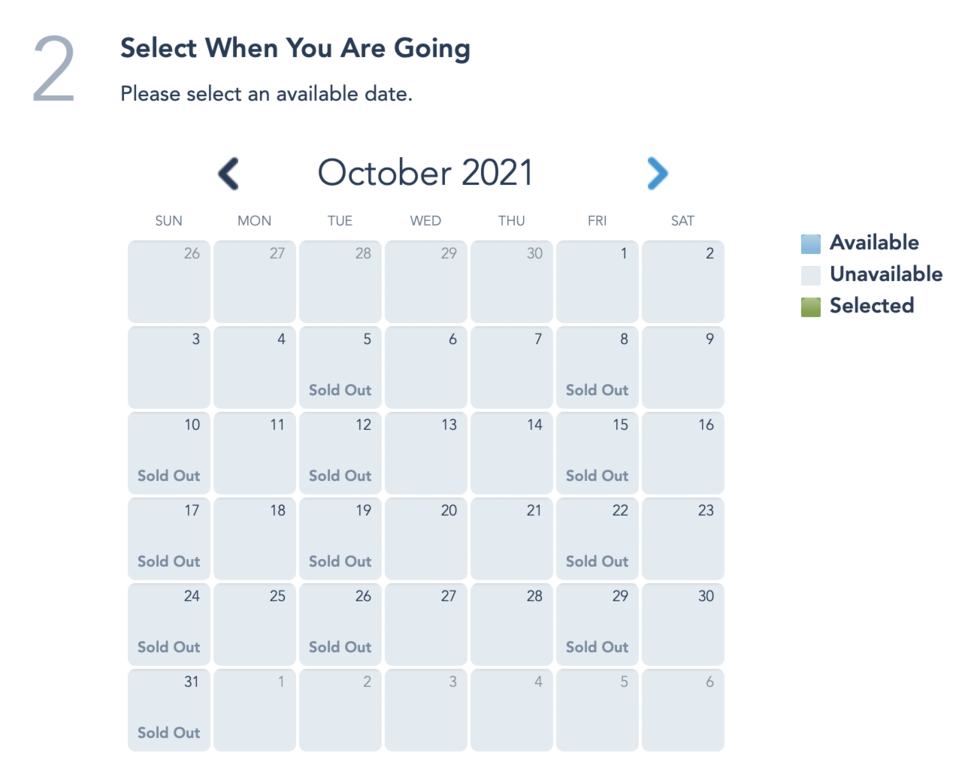The height and width of the screenshot is (768, 968).
Task: Advance to next month arrow
Action: pyautogui.click(x=656, y=174)
